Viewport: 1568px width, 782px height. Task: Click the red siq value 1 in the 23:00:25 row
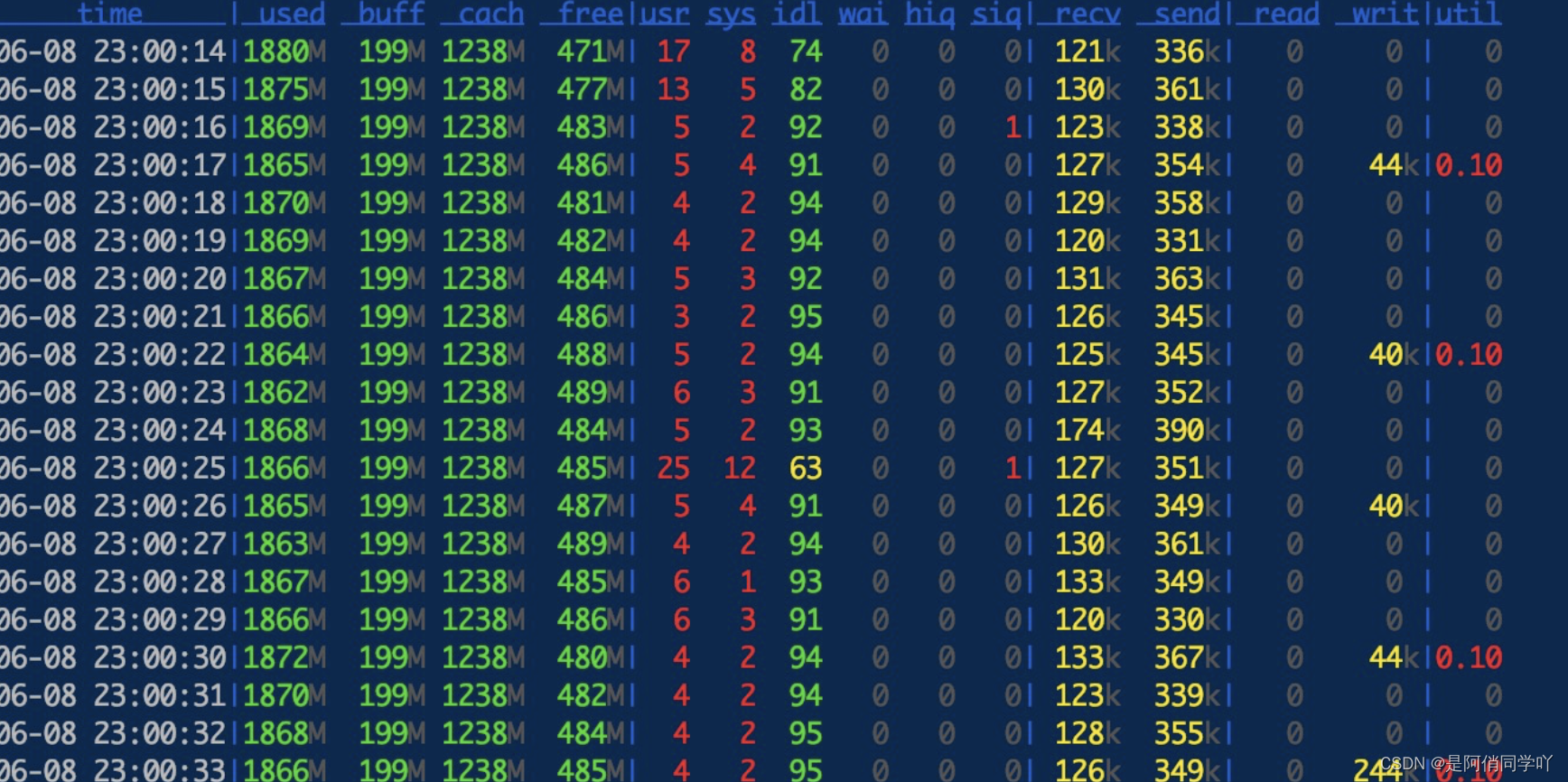(x=1013, y=469)
